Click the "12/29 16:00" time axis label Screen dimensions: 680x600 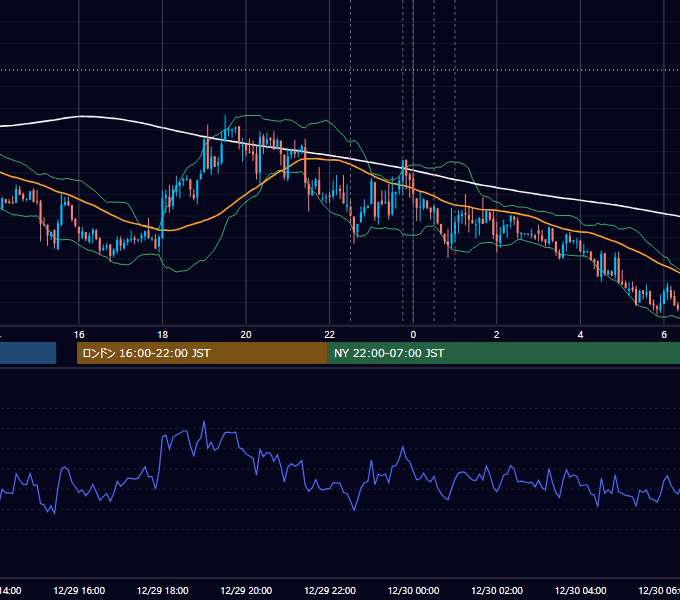[x=79, y=590]
